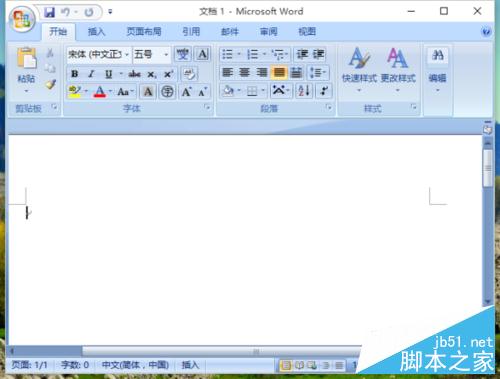Screen dimensions: 500x379
Task: Apply distributed alignment
Action: [x=296, y=72]
